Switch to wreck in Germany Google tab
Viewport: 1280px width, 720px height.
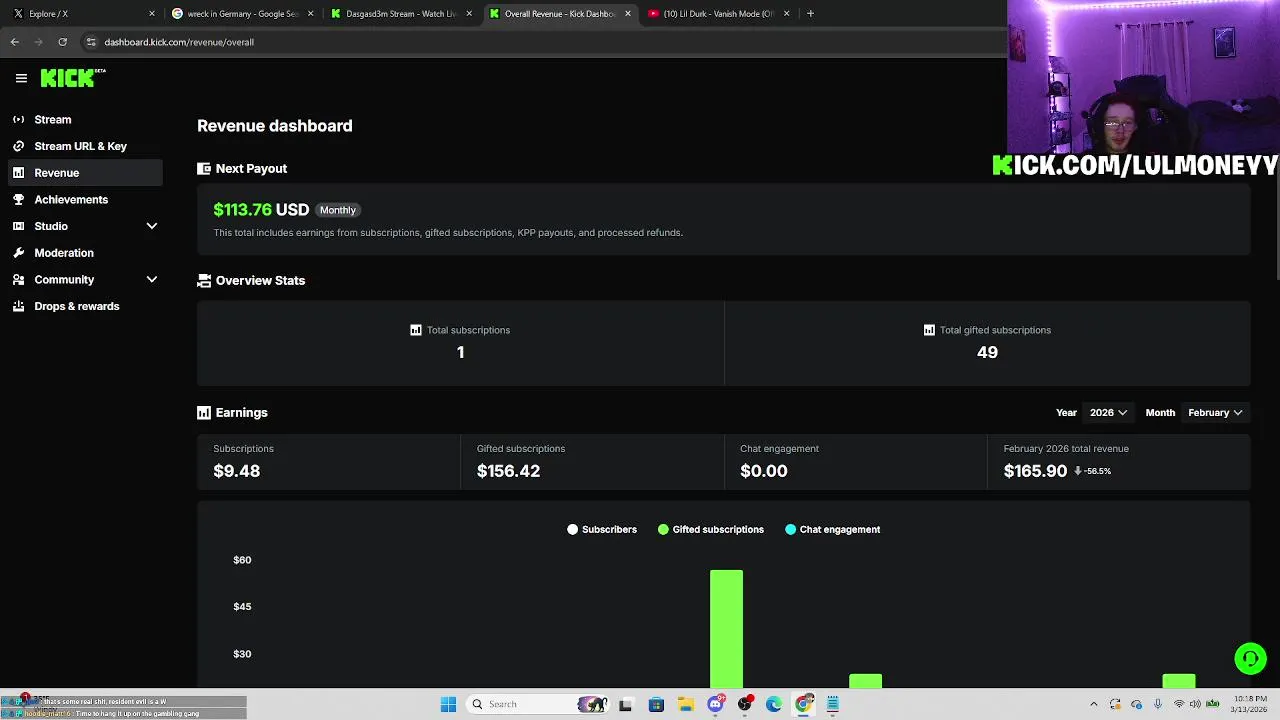coord(243,14)
